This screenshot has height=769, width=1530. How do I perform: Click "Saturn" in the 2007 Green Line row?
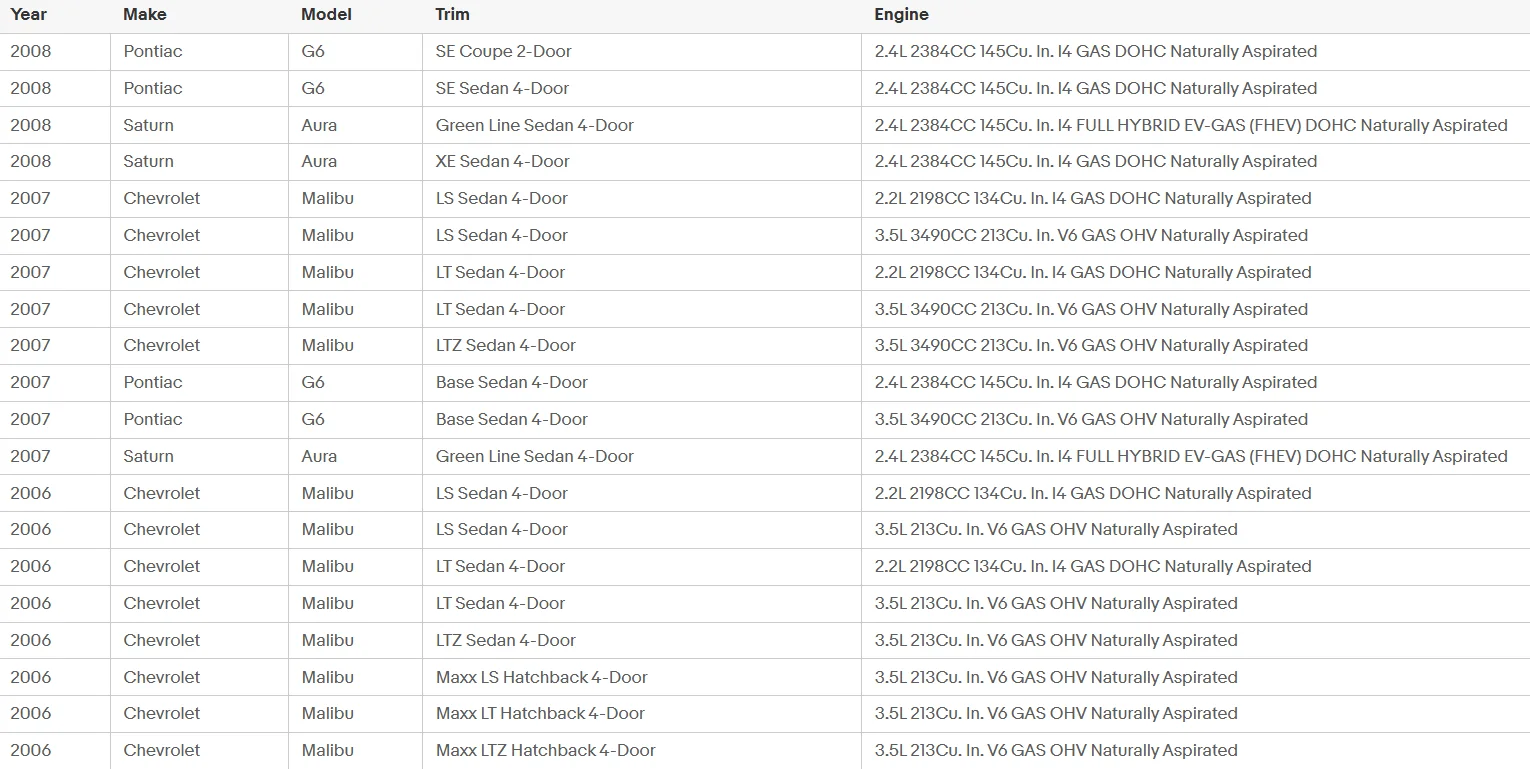tap(149, 456)
